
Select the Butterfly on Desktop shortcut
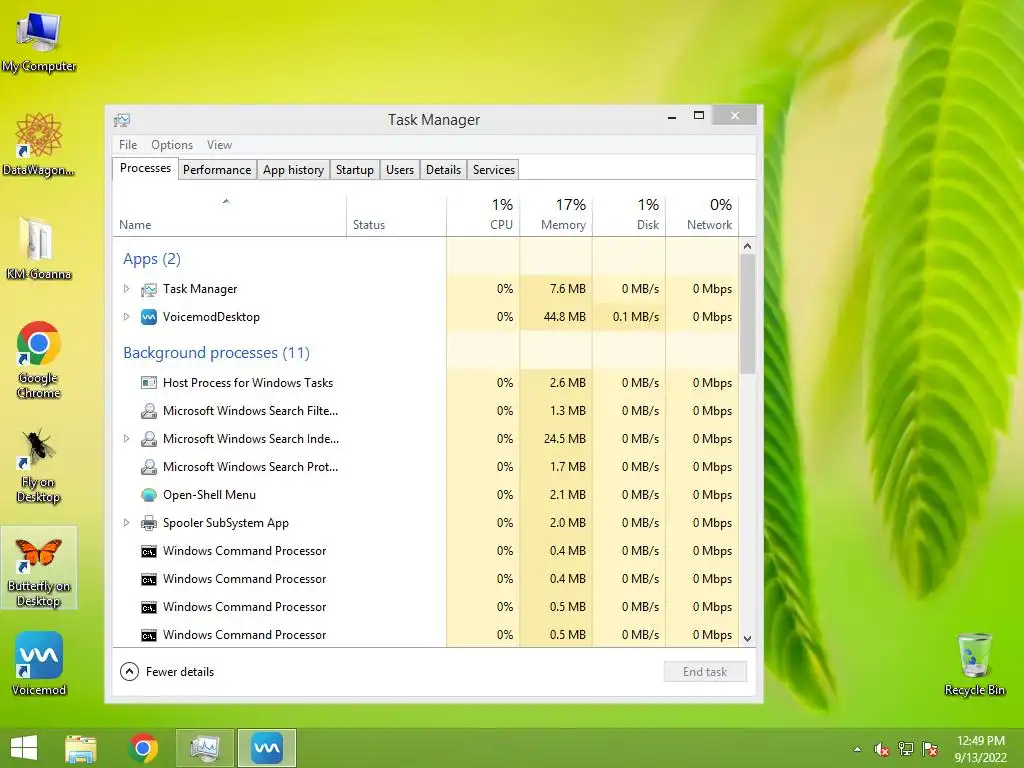(x=39, y=569)
